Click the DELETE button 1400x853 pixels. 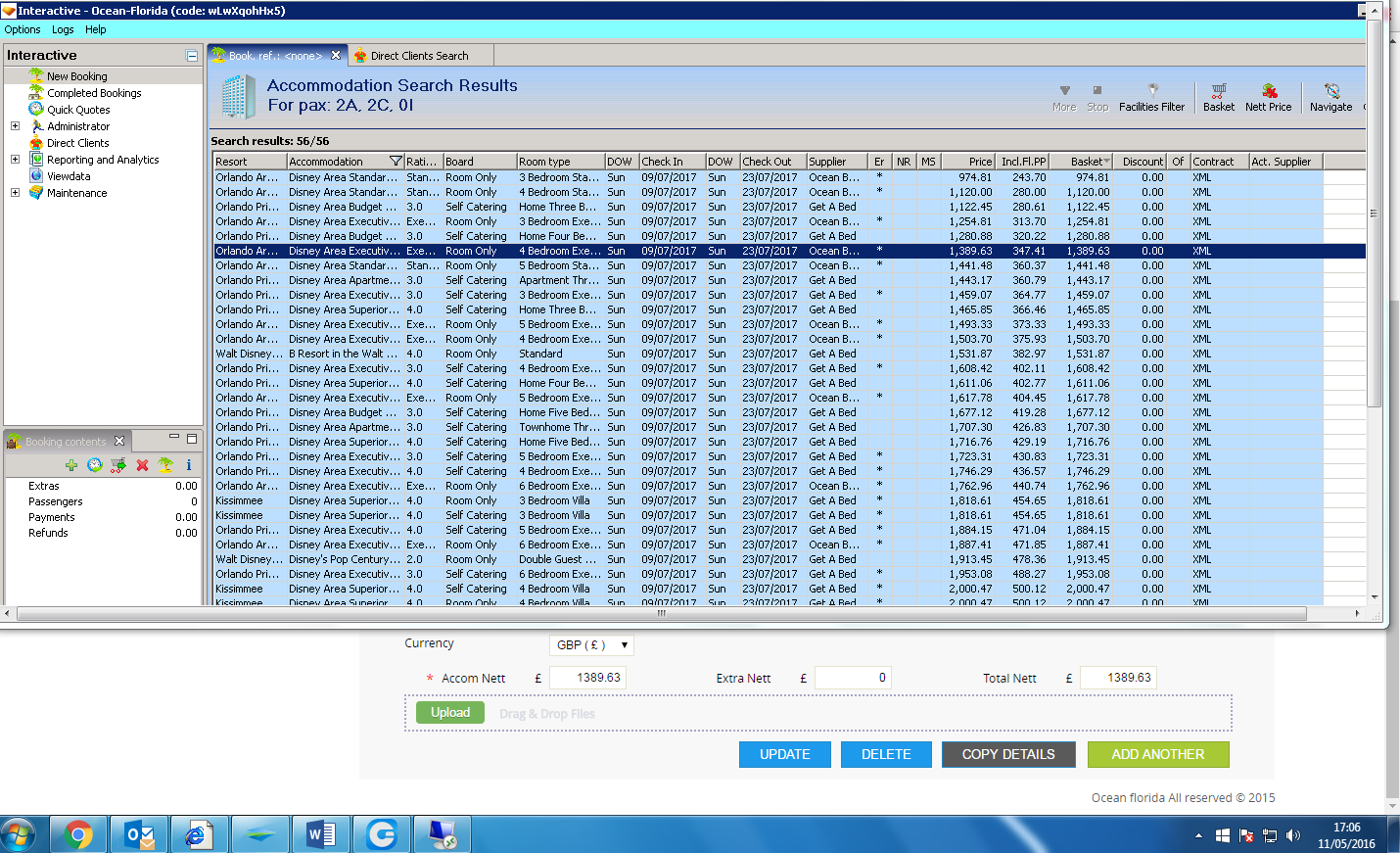(886, 754)
